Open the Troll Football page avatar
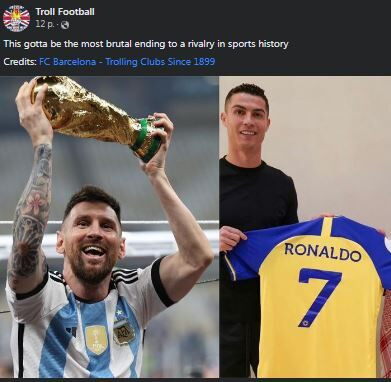391x382 pixels. coord(16,19)
